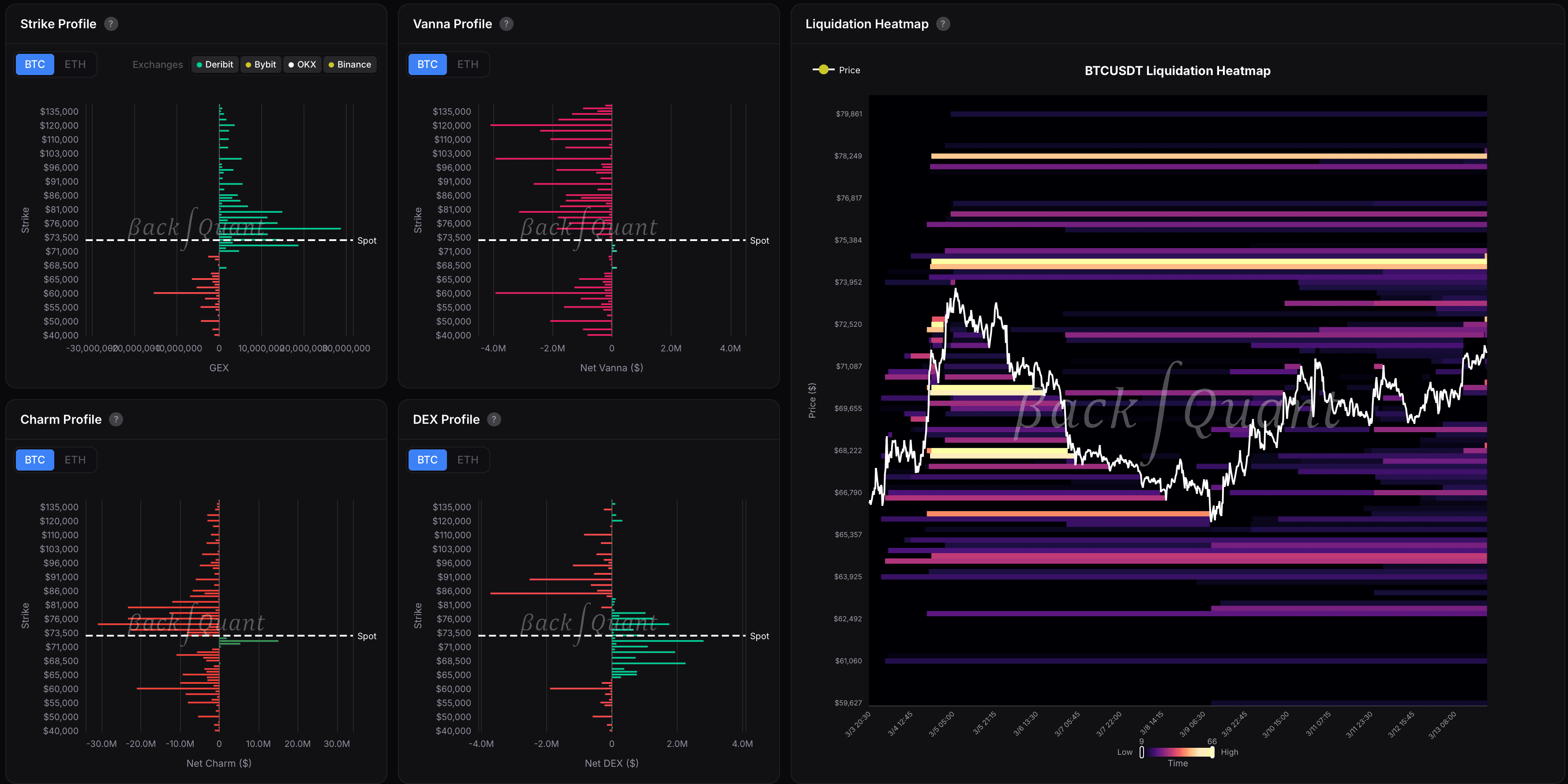
Task: Click the heatmap Low slider handle
Action: point(1141,752)
